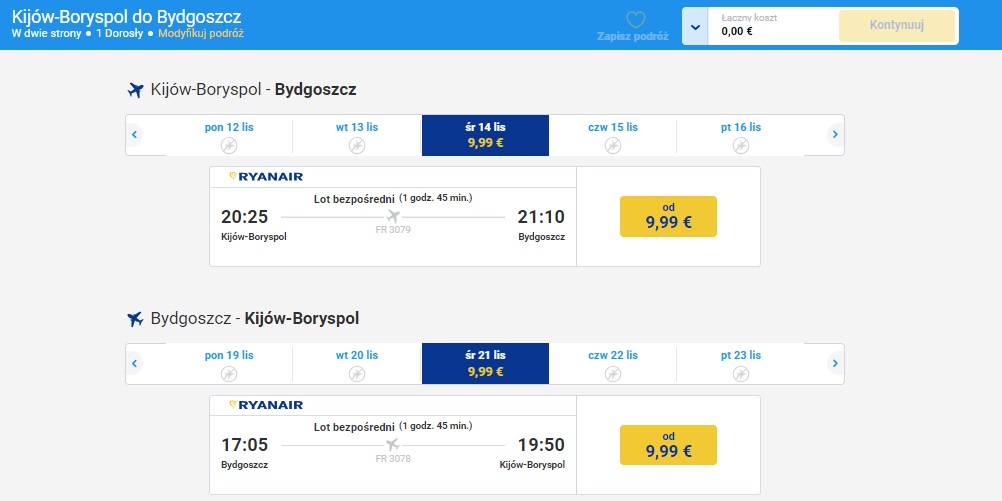Choose outbound date czw 15 lis

click(x=613, y=135)
